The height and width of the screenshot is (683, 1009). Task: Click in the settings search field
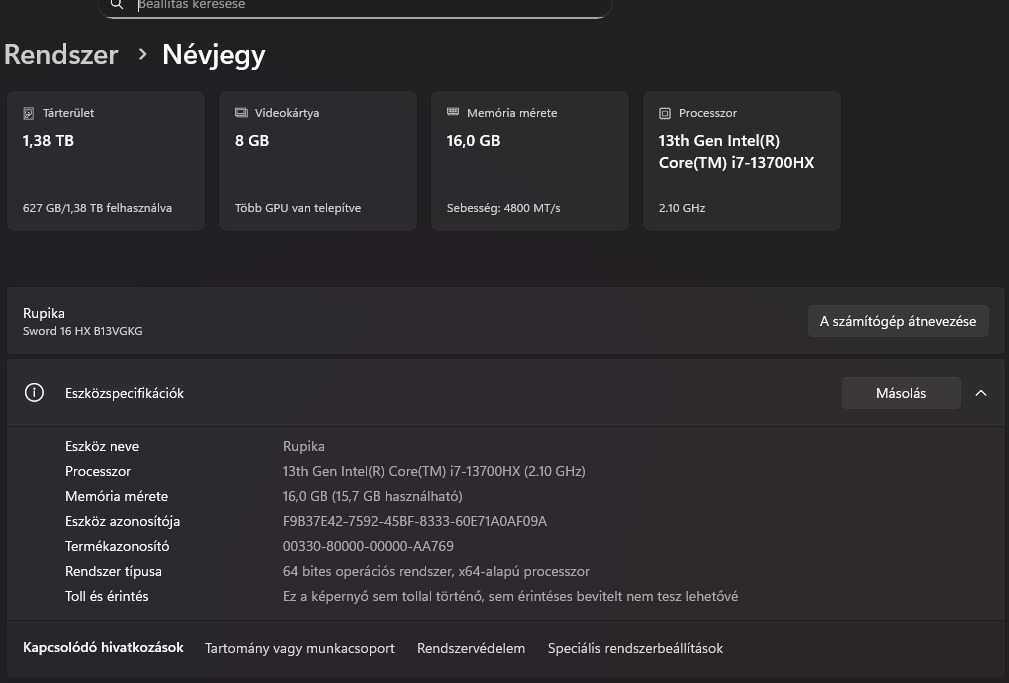[360, 5]
